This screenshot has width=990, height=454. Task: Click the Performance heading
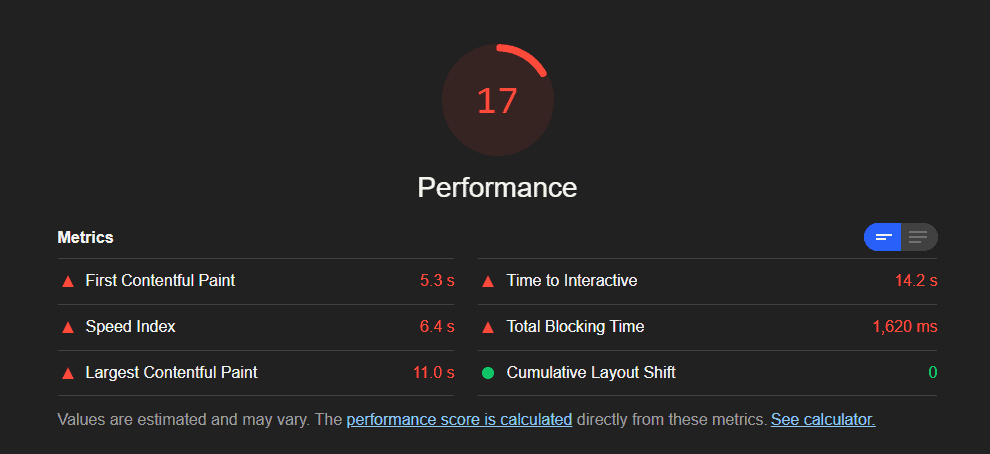pos(497,187)
